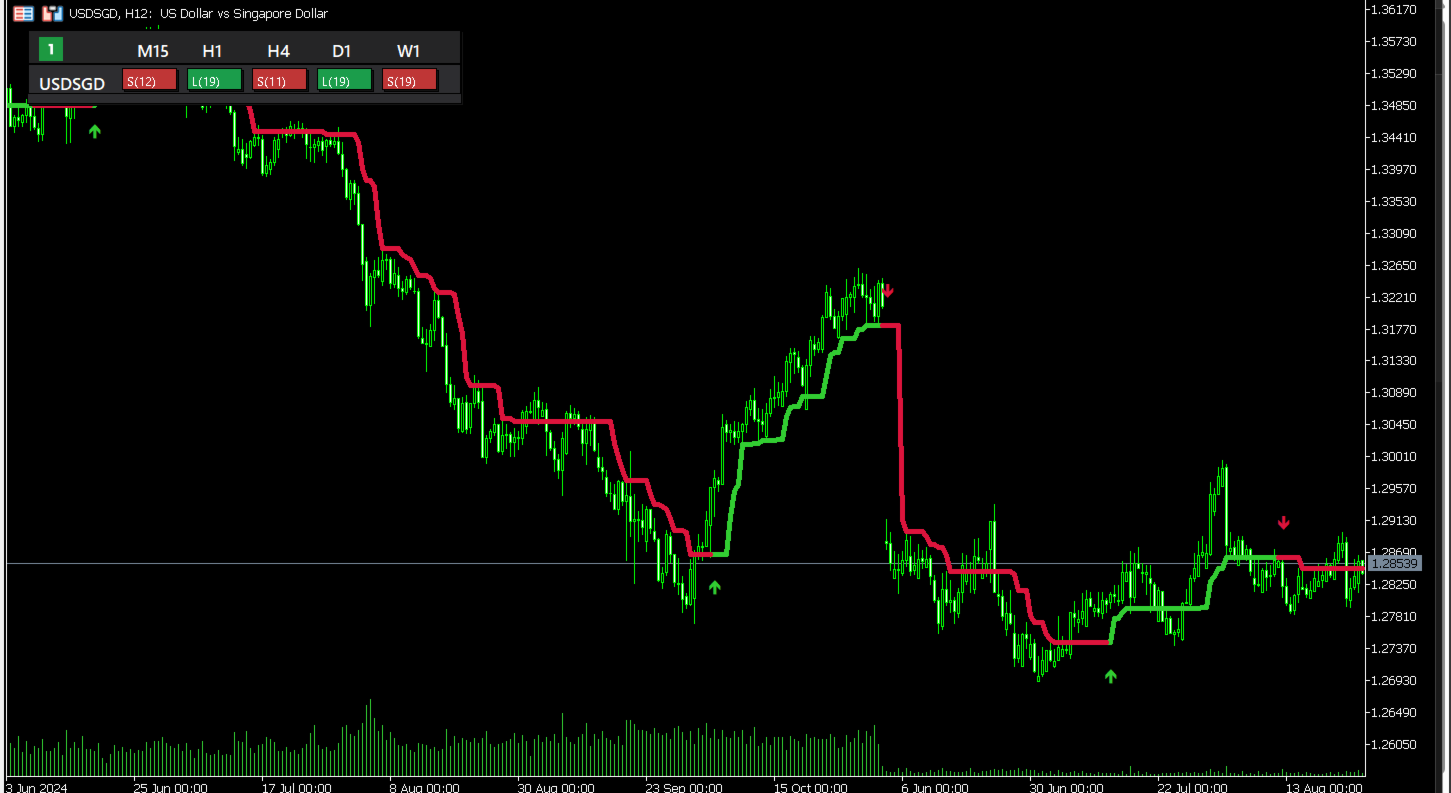Click the '3 Jun 2024' date label
The width and height of the screenshot is (1451, 793).
[37, 787]
